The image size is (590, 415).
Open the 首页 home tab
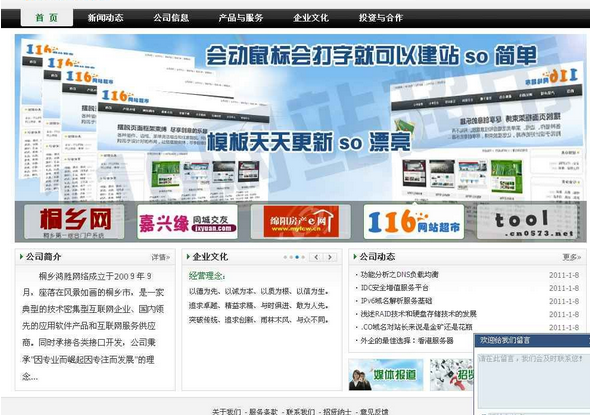(x=47, y=18)
